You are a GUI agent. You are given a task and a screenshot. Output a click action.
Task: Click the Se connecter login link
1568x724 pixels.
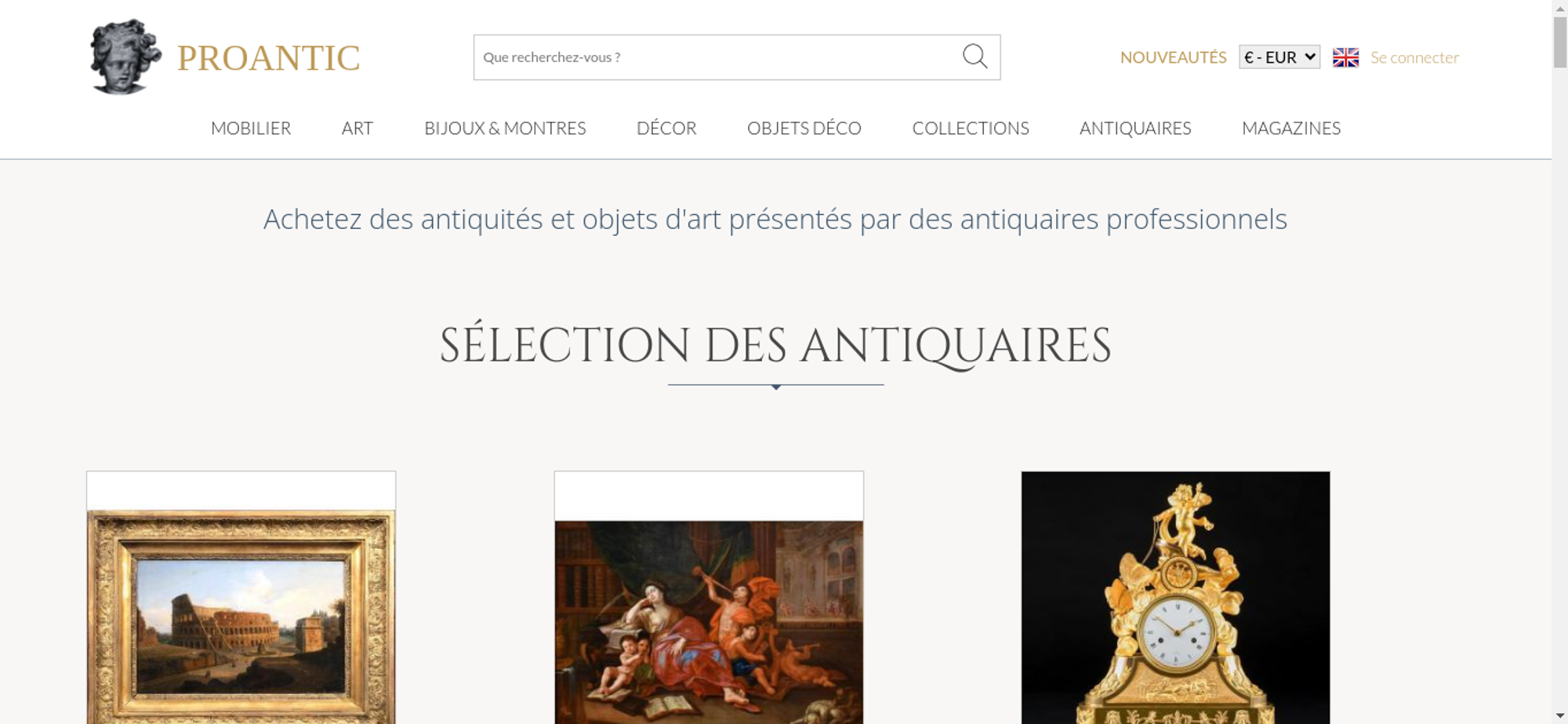1414,57
